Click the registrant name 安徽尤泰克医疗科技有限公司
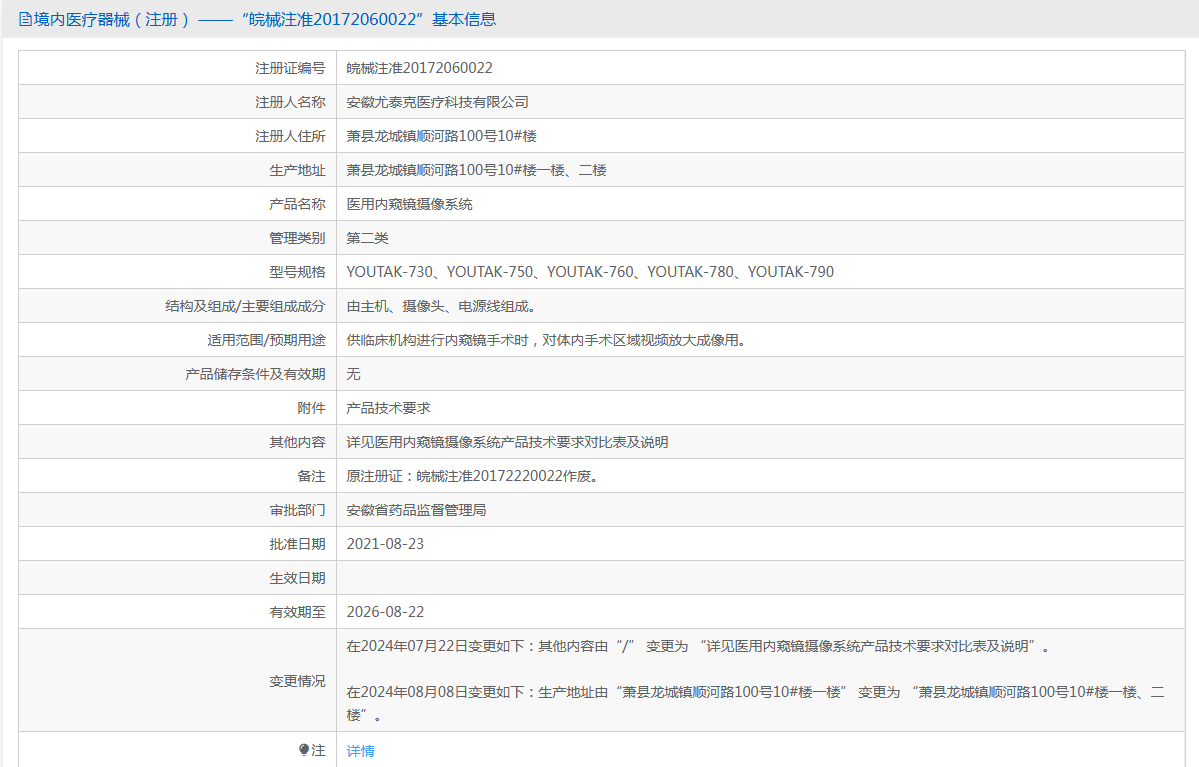The width and height of the screenshot is (1199, 767). click(x=437, y=102)
